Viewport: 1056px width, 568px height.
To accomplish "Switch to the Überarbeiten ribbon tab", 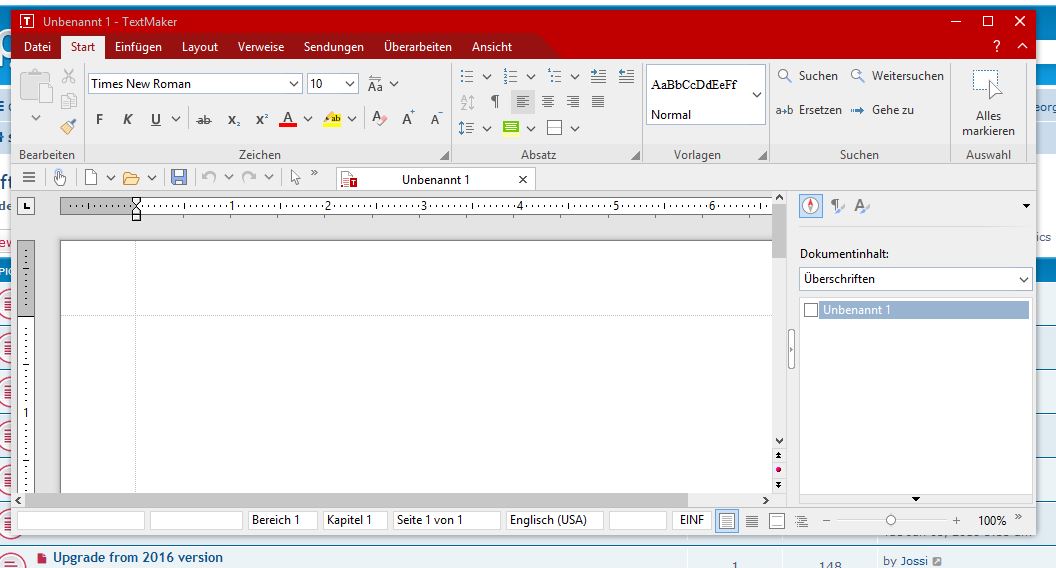I will pyautogui.click(x=417, y=47).
